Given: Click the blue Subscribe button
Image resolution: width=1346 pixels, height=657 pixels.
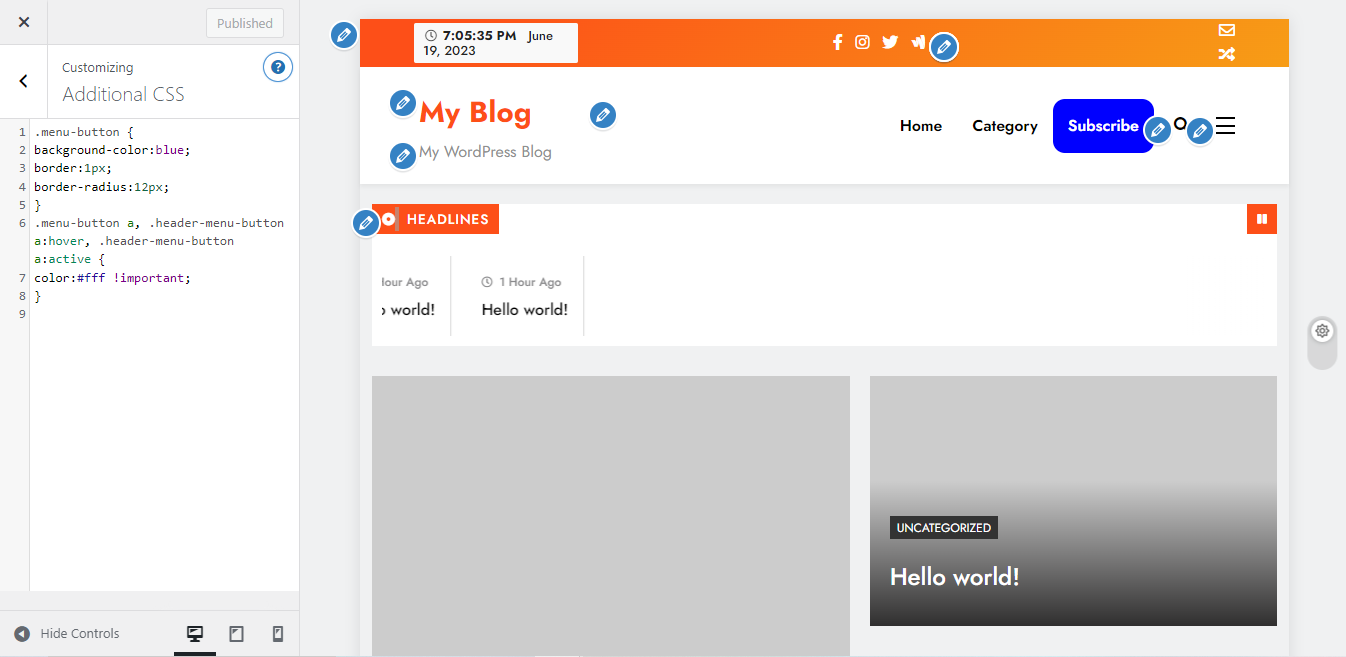Looking at the screenshot, I should click(1102, 126).
